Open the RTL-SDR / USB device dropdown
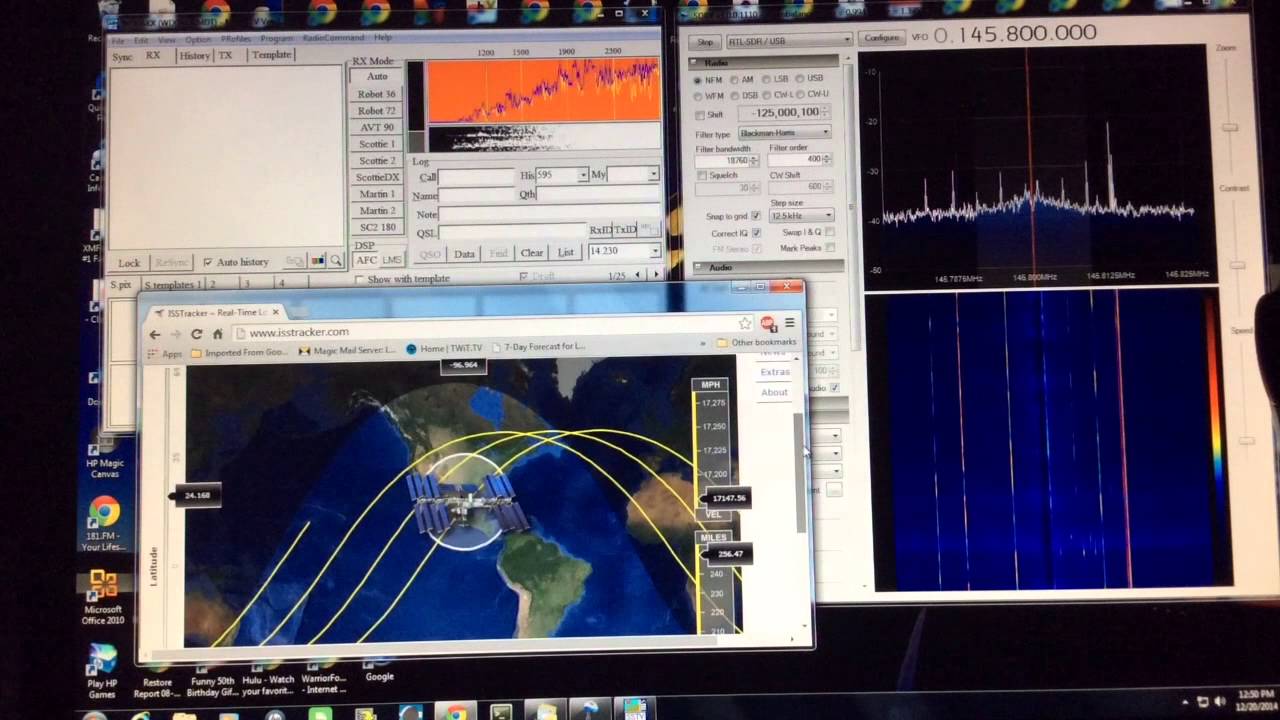This screenshot has height=720, width=1280. [x=789, y=40]
